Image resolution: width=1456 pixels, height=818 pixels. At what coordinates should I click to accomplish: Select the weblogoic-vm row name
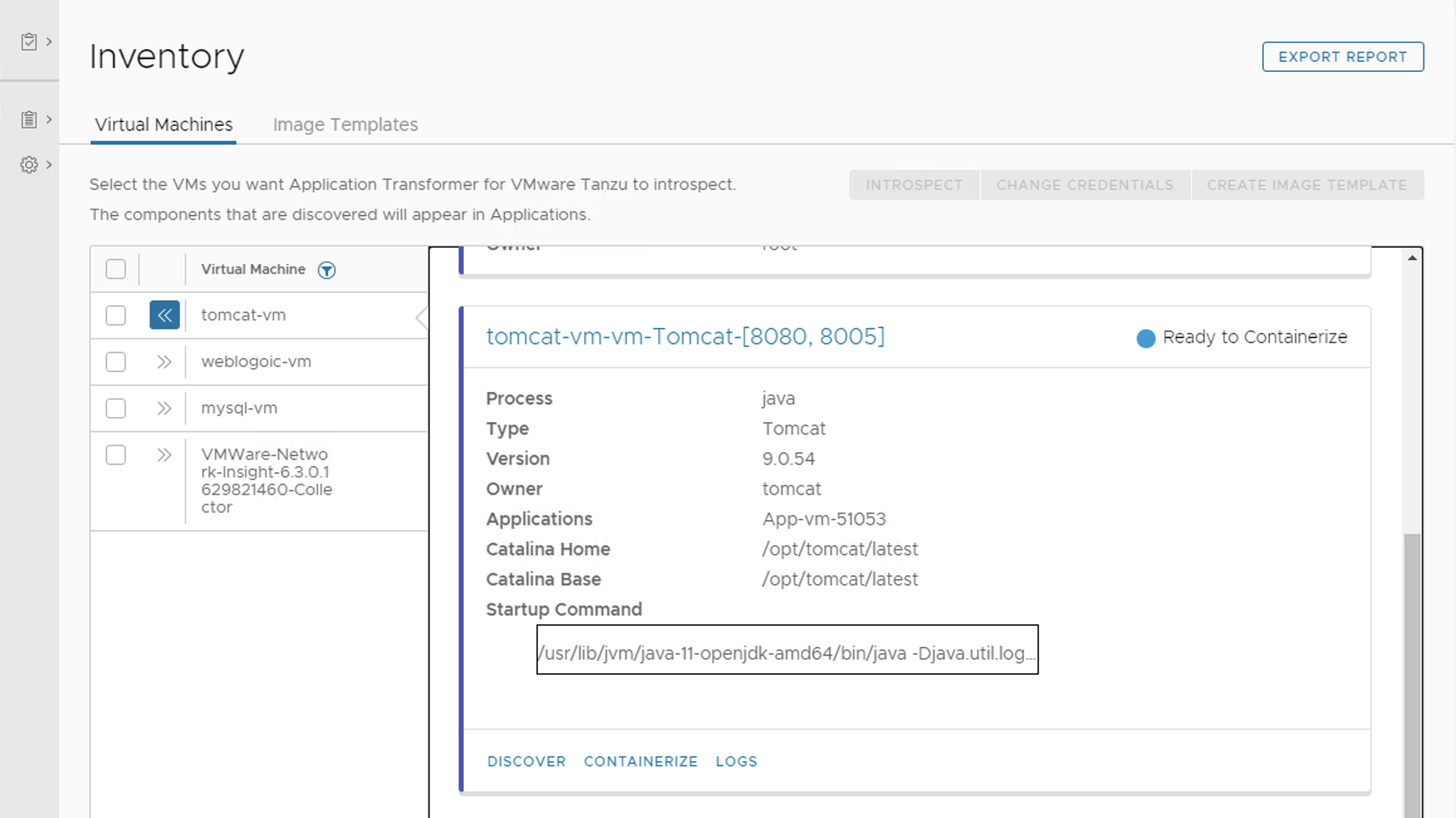click(256, 362)
